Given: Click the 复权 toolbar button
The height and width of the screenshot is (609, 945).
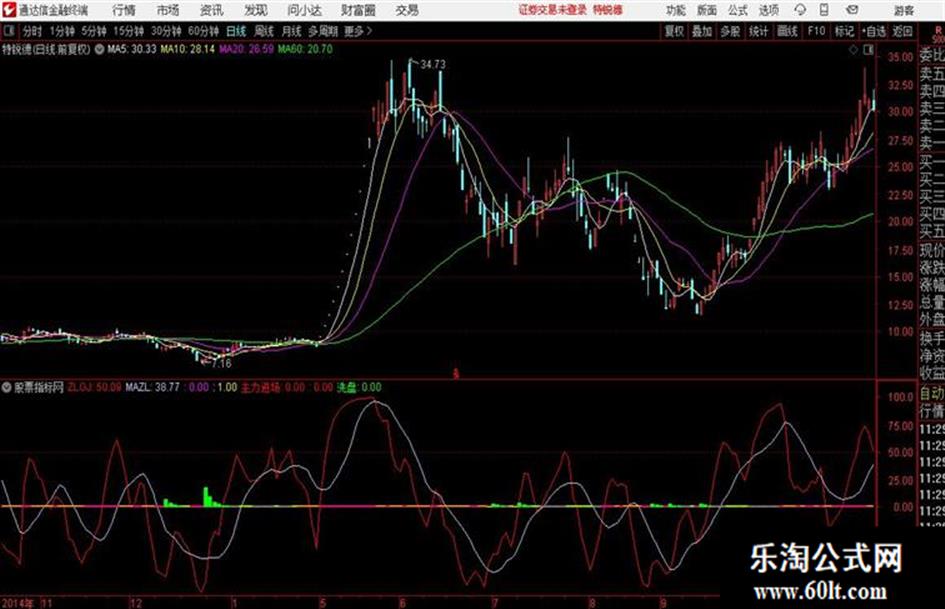Looking at the screenshot, I should click(674, 31).
